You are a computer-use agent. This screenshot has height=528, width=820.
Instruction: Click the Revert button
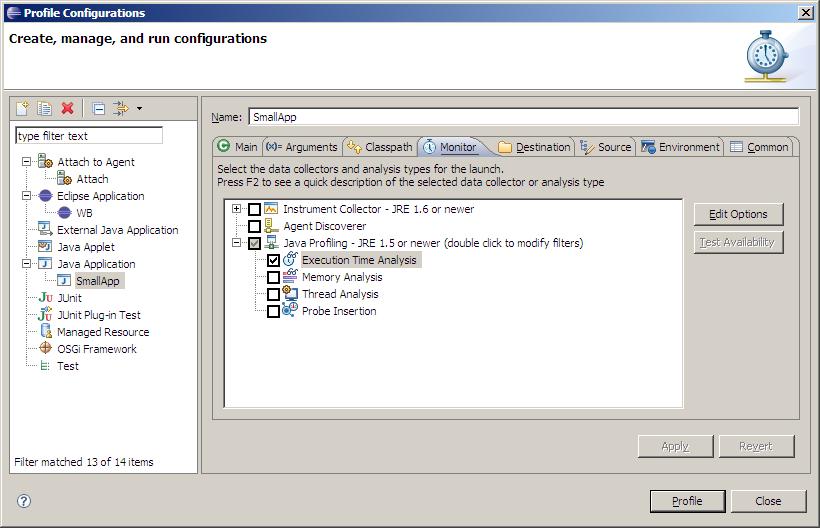[x=756, y=446]
